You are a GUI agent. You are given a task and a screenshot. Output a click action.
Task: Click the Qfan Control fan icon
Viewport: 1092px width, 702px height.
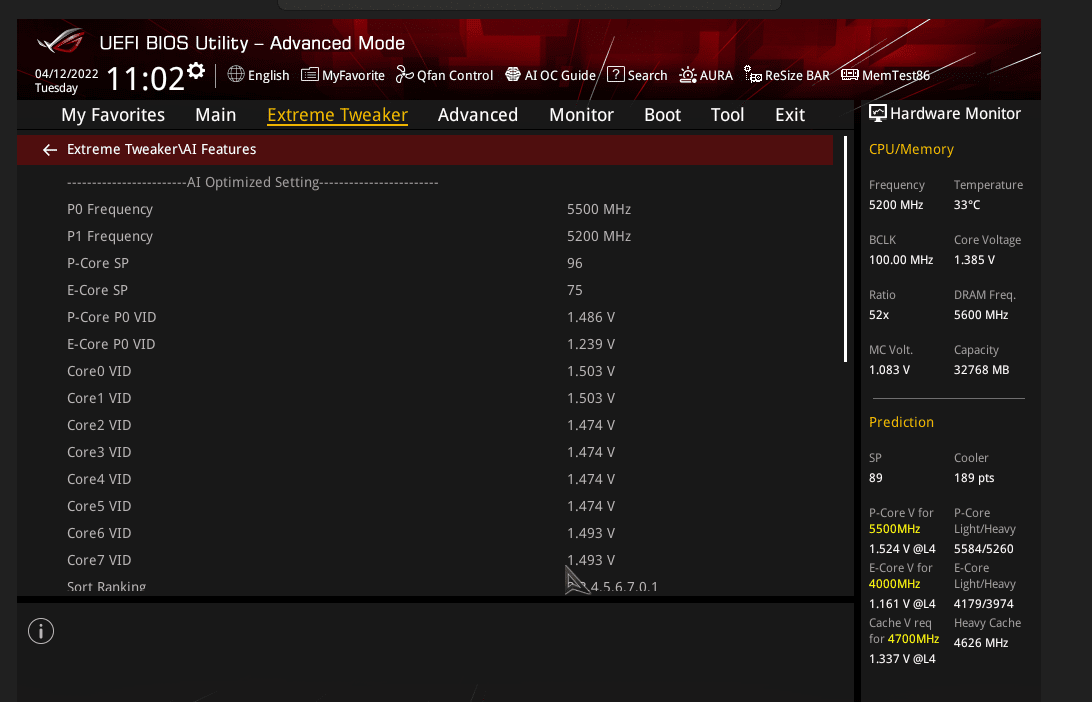point(405,75)
